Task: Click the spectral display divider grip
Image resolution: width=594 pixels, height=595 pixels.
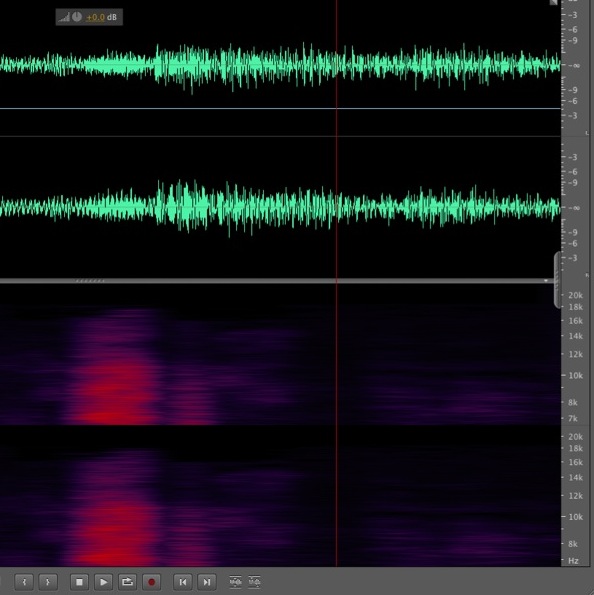Action: [x=90, y=281]
